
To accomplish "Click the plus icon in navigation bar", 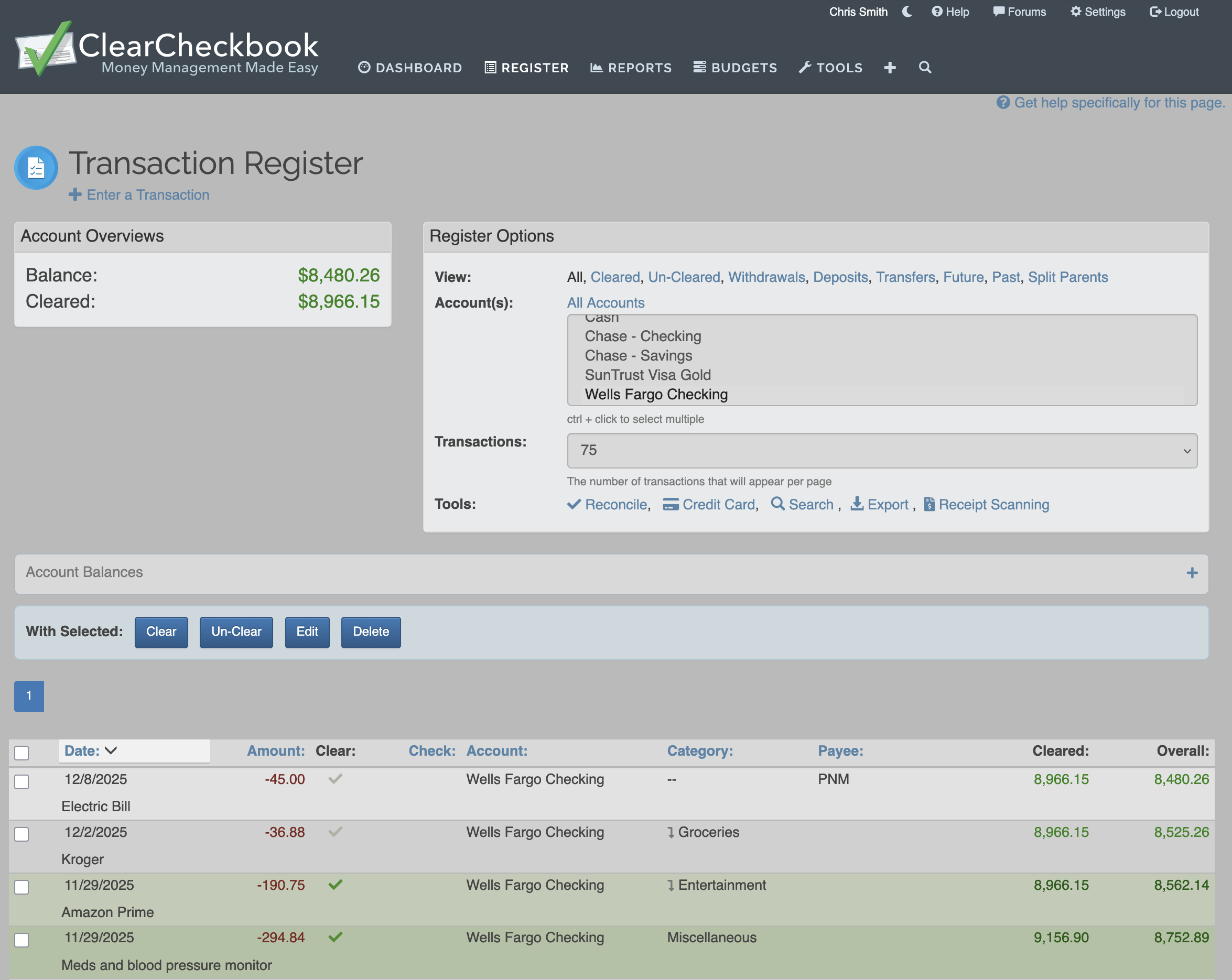I will (890, 68).
